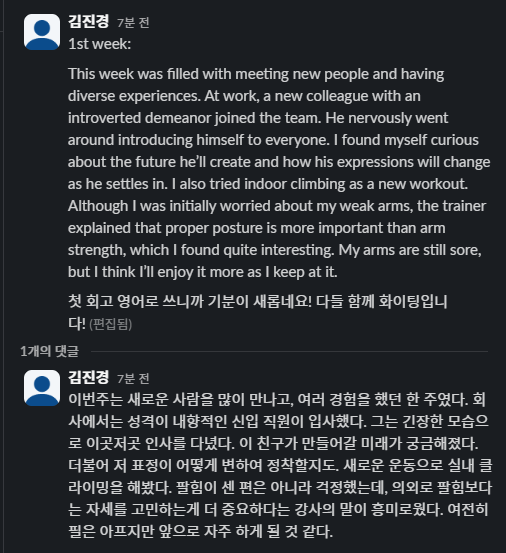The width and height of the screenshot is (506, 553).
Task: Open the '7분 전' timestamp on the first post
Action: click(x=133, y=23)
